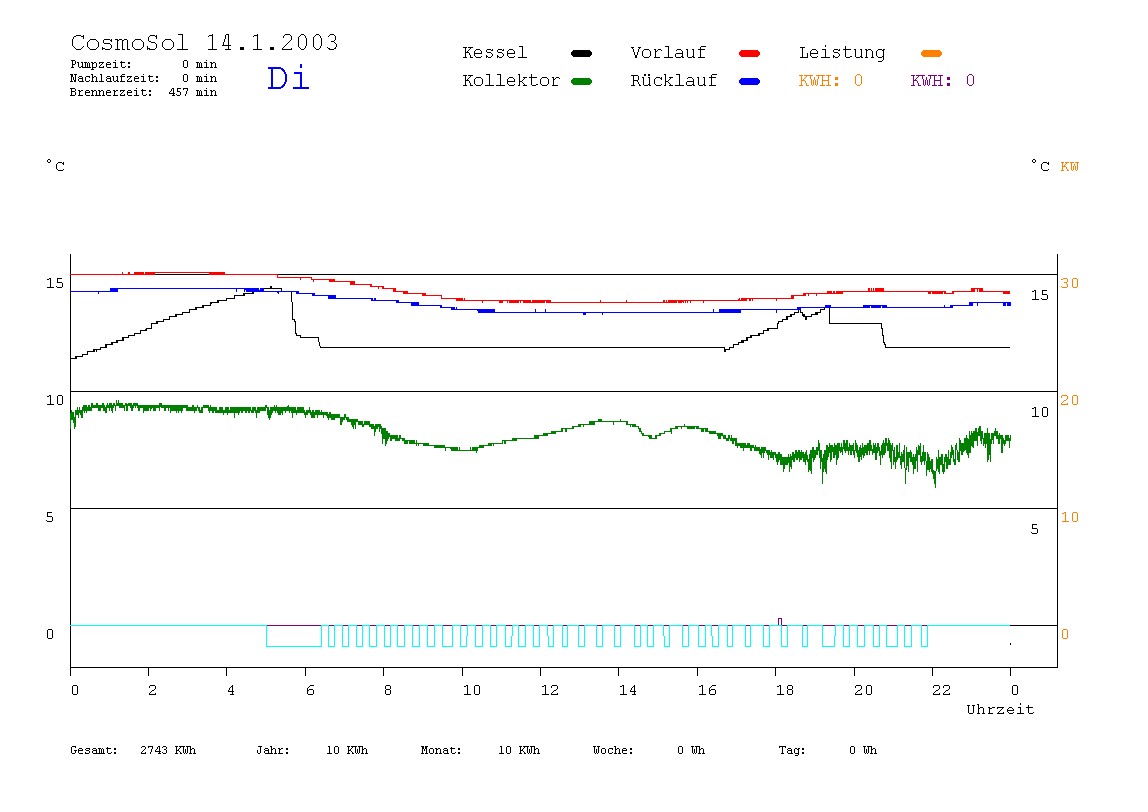Click the hour 22 tick label
Image resolution: width=1148 pixels, height=812 pixels.
point(941,690)
